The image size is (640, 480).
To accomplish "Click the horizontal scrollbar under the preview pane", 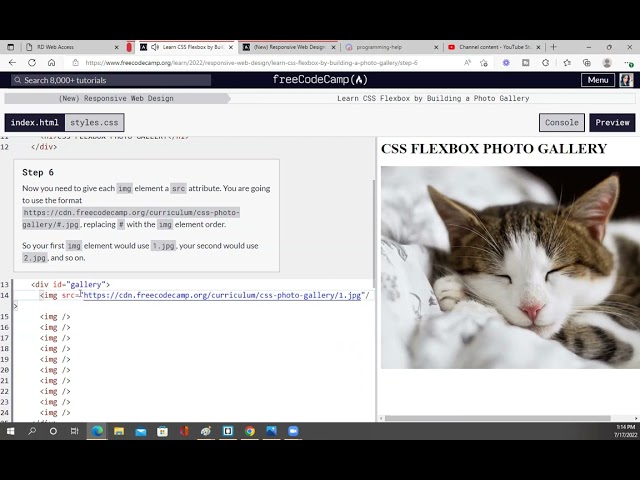I will tap(497, 418).
